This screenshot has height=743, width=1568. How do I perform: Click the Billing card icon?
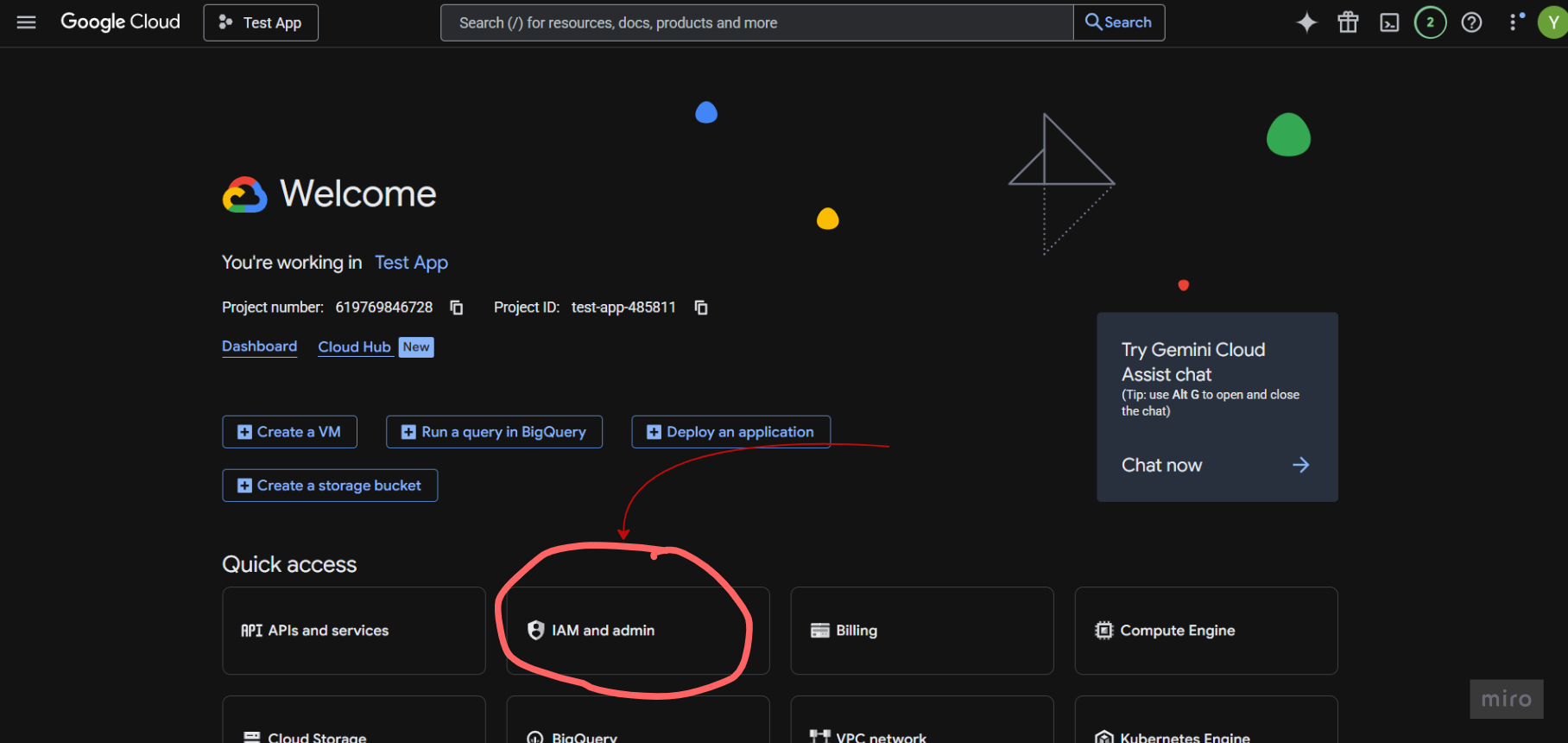coord(819,631)
